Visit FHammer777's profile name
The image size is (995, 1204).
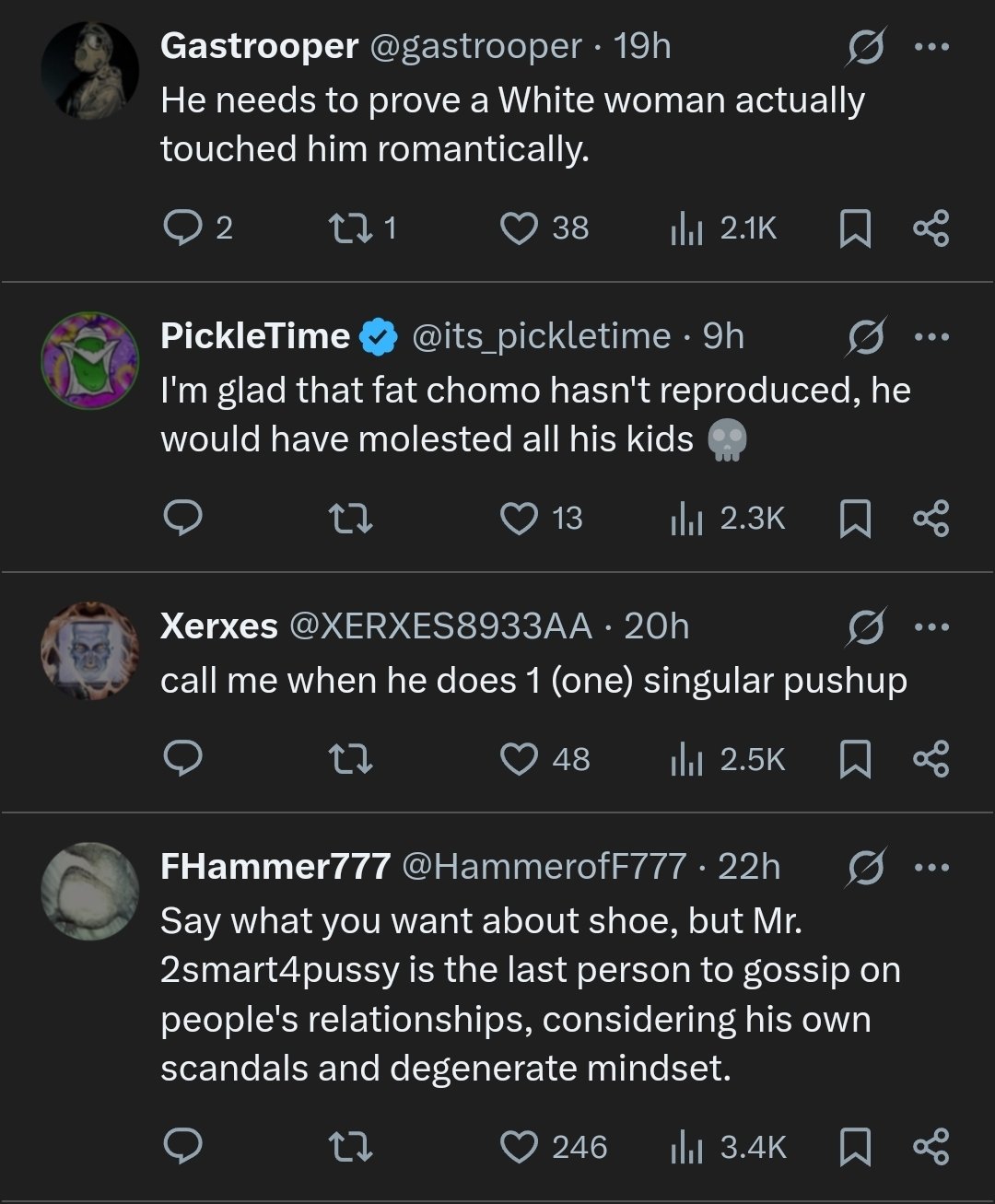click(x=275, y=867)
